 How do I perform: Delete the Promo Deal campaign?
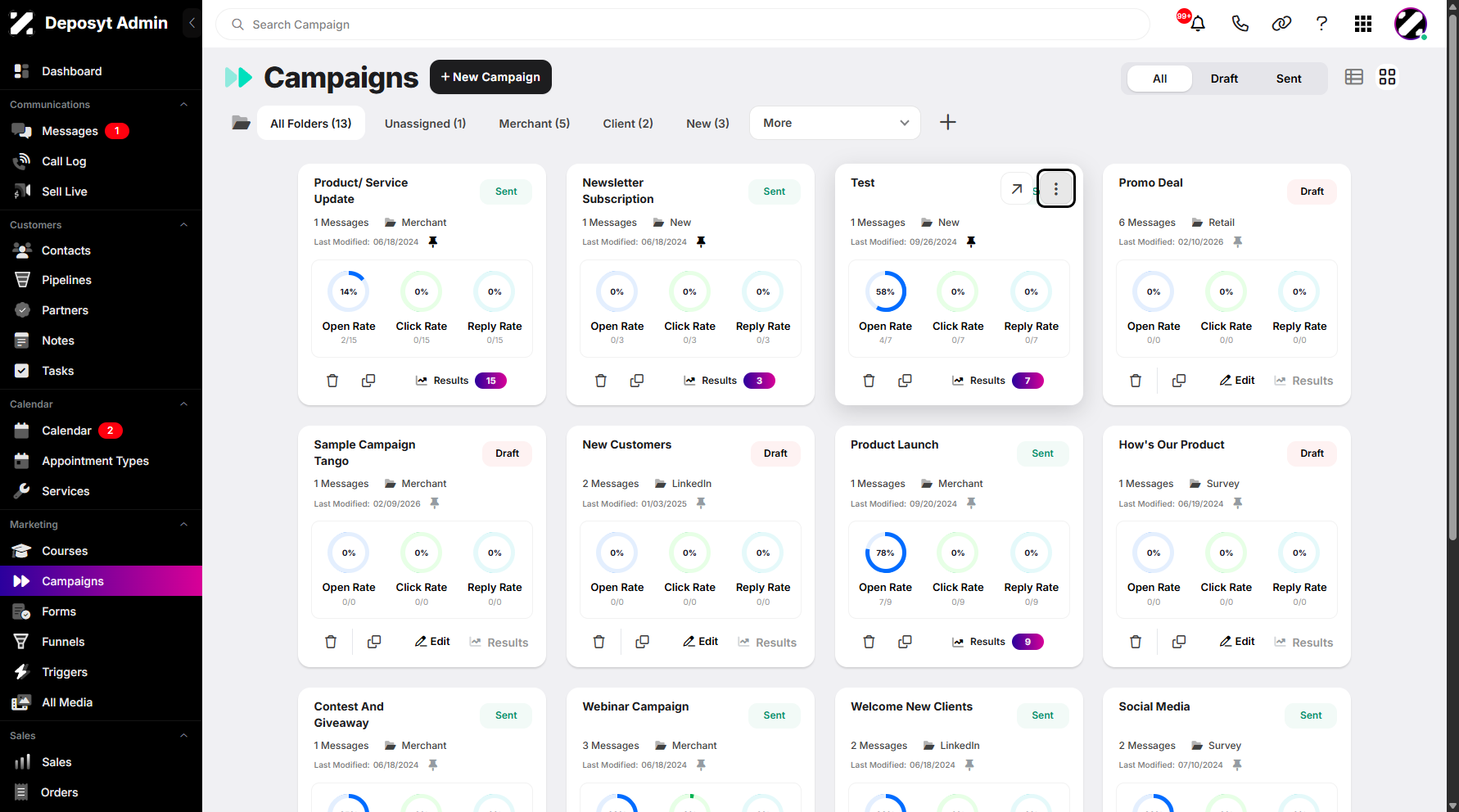point(1136,381)
